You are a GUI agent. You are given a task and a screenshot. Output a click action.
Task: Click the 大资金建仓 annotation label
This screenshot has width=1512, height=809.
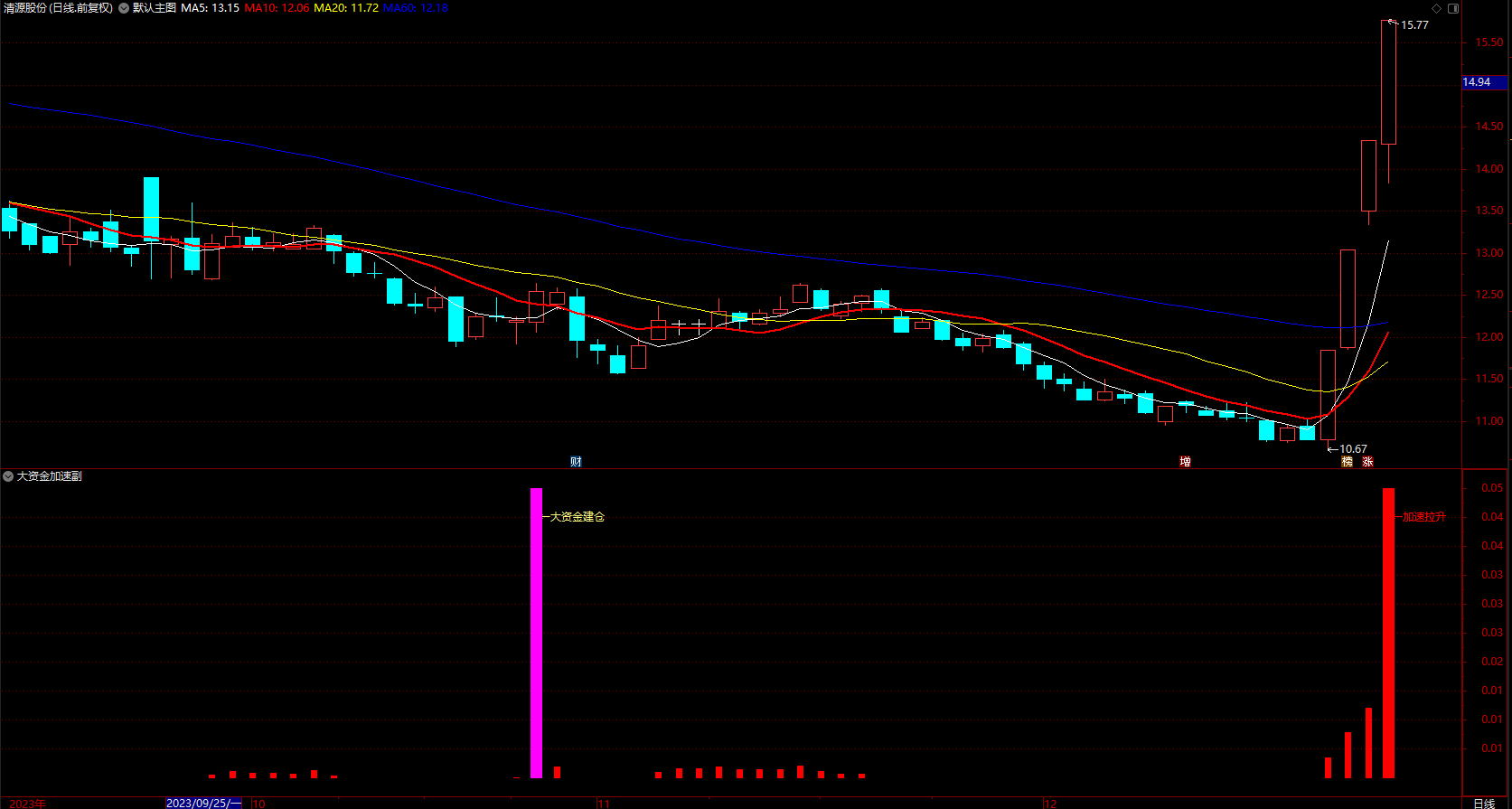pyautogui.click(x=578, y=517)
